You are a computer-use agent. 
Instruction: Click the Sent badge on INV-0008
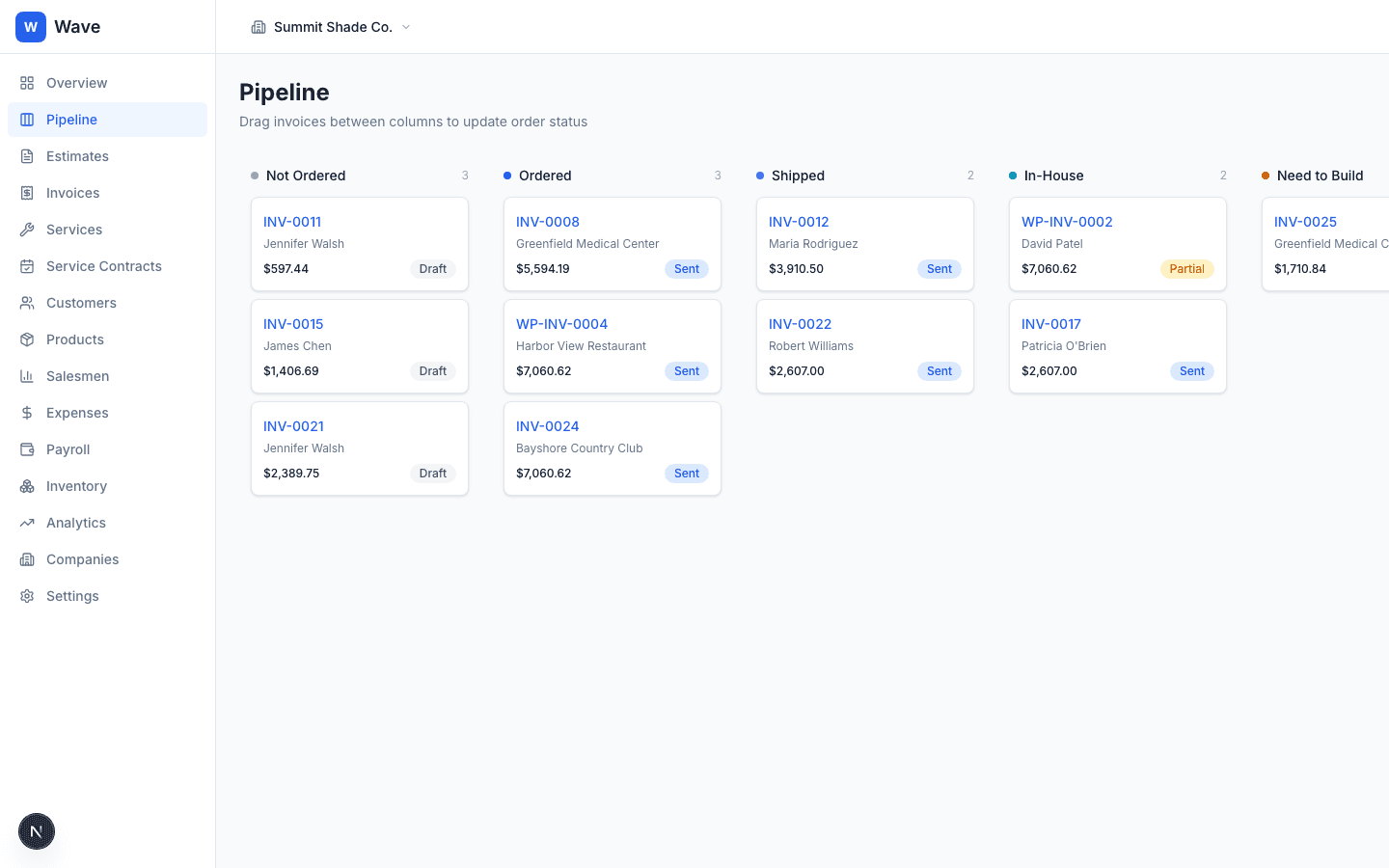(x=687, y=269)
